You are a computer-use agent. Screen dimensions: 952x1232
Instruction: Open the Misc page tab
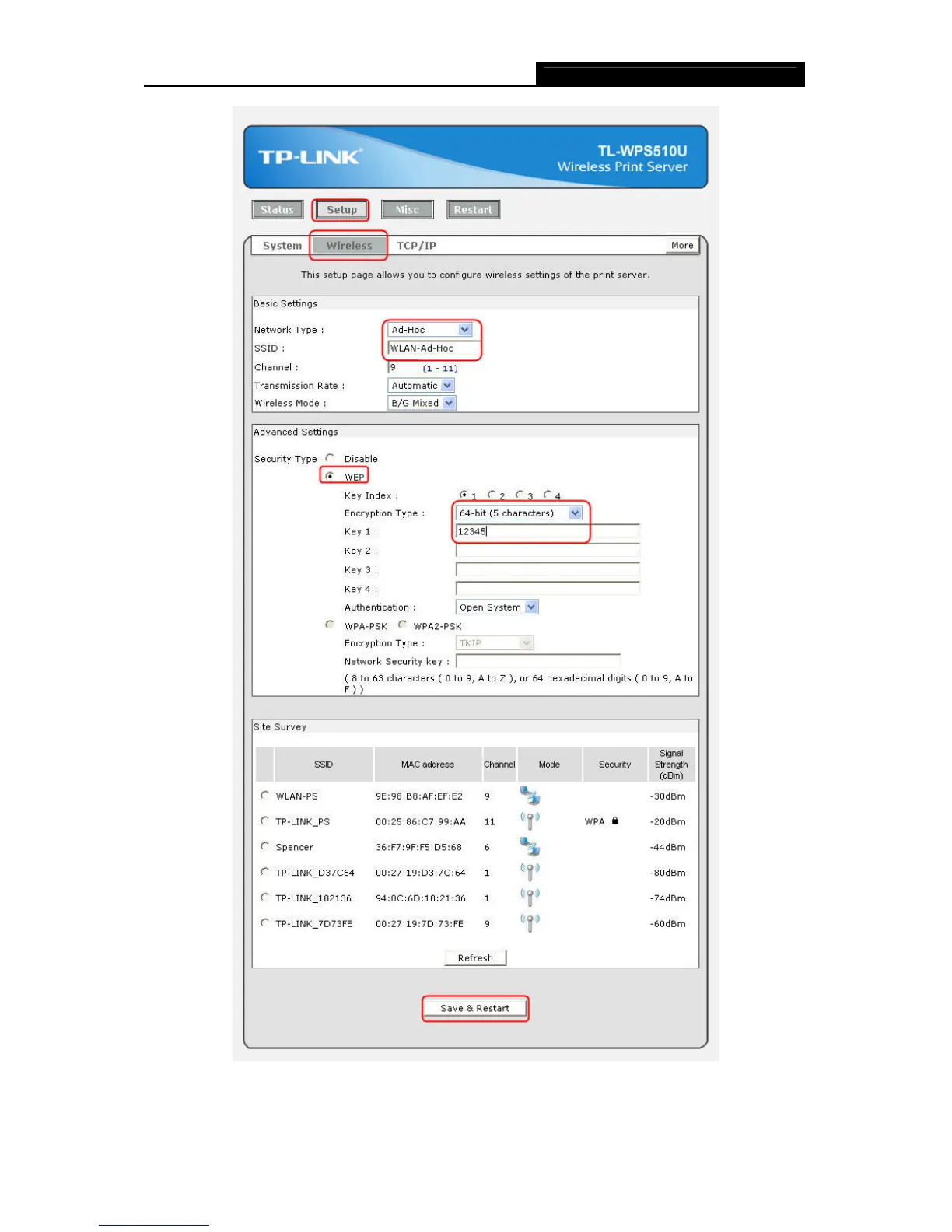pyautogui.click(x=407, y=210)
